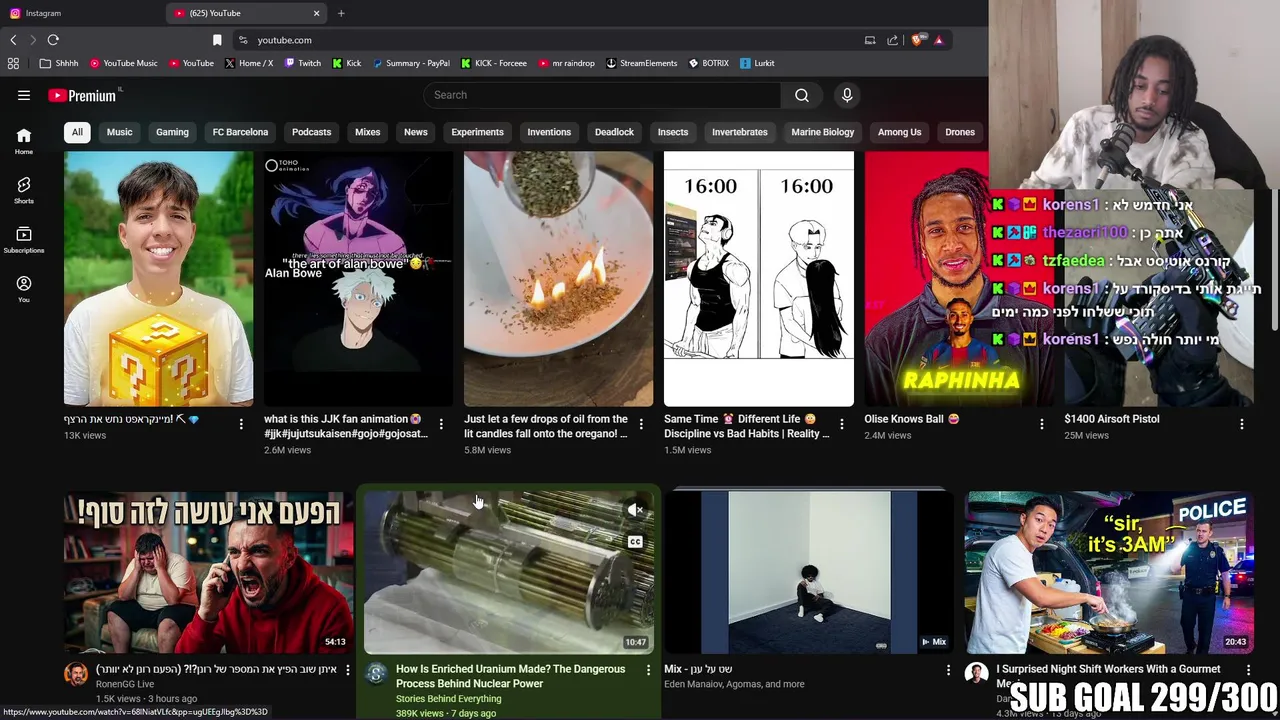Switch to the Instagram tab
Image resolution: width=1280 pixels, height=720 pixels.
coord(80,13)
